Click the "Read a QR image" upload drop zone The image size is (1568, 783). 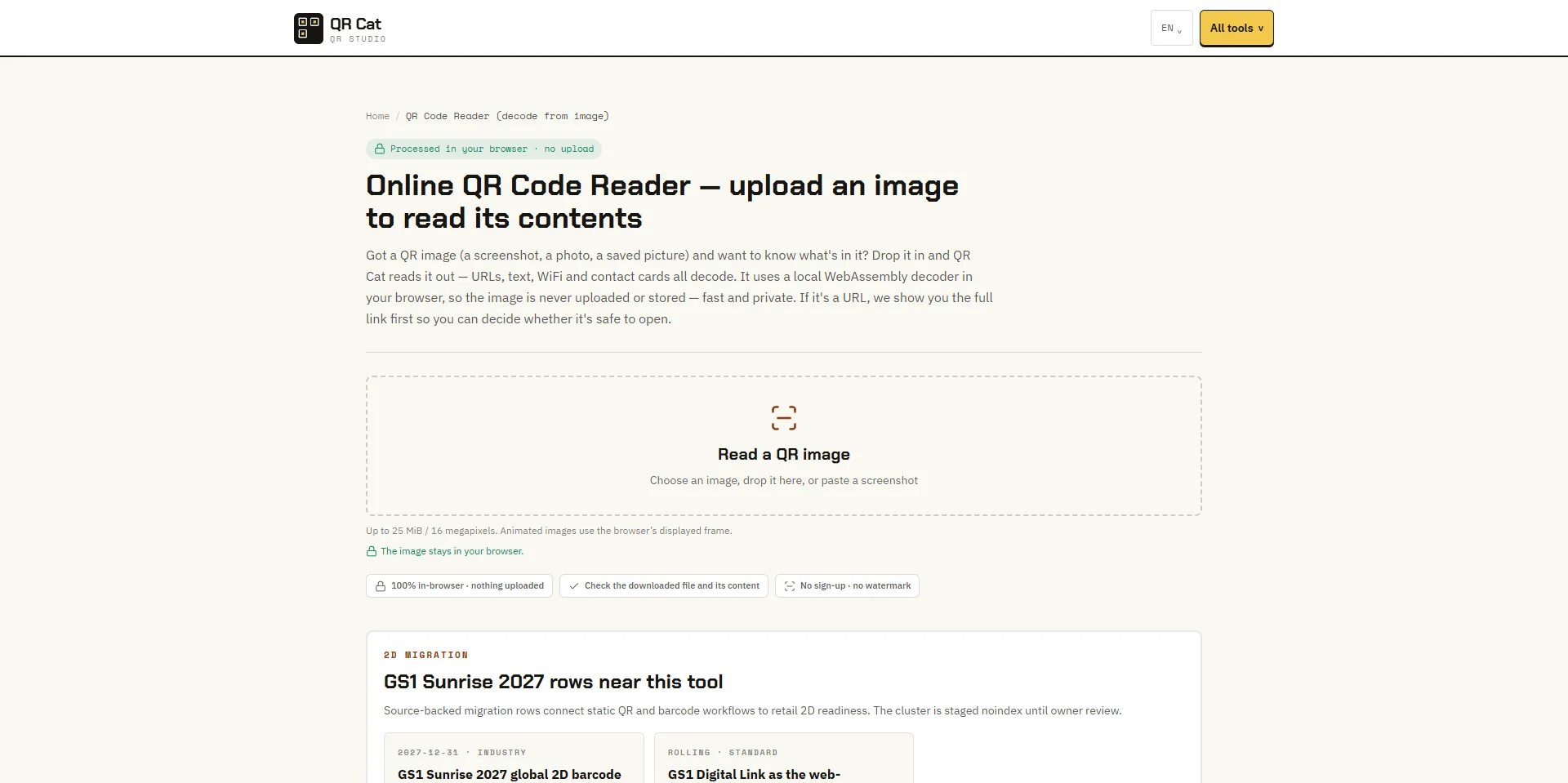pos(784,446)
